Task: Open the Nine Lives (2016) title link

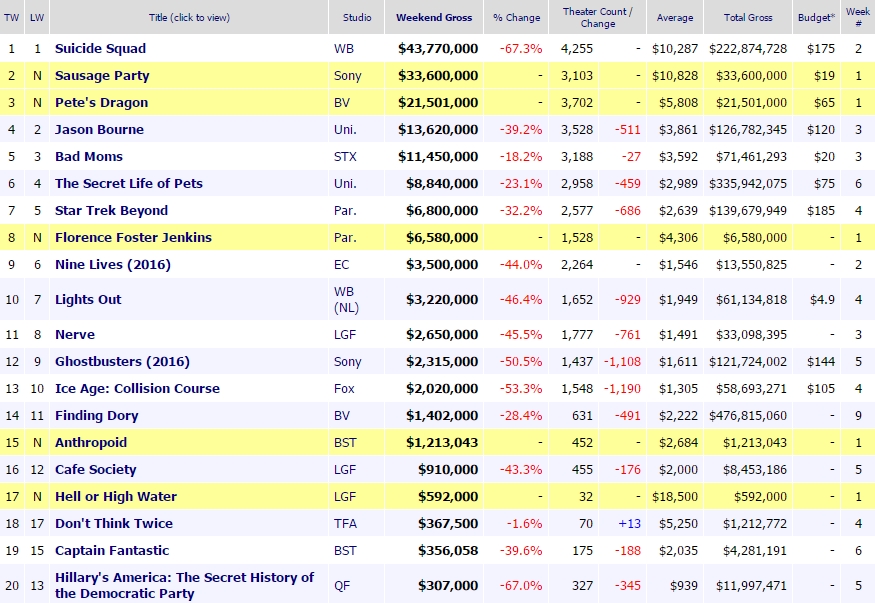Action: click(x=113, y=264)
